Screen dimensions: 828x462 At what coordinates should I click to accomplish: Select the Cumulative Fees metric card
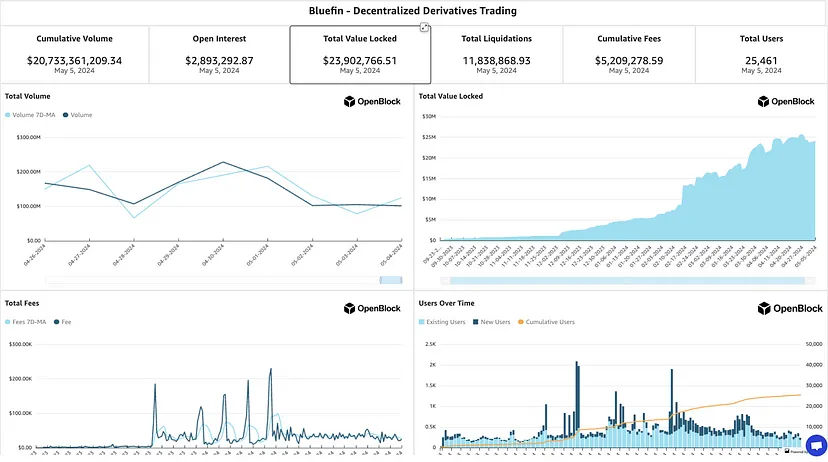[x=629, y=54]
